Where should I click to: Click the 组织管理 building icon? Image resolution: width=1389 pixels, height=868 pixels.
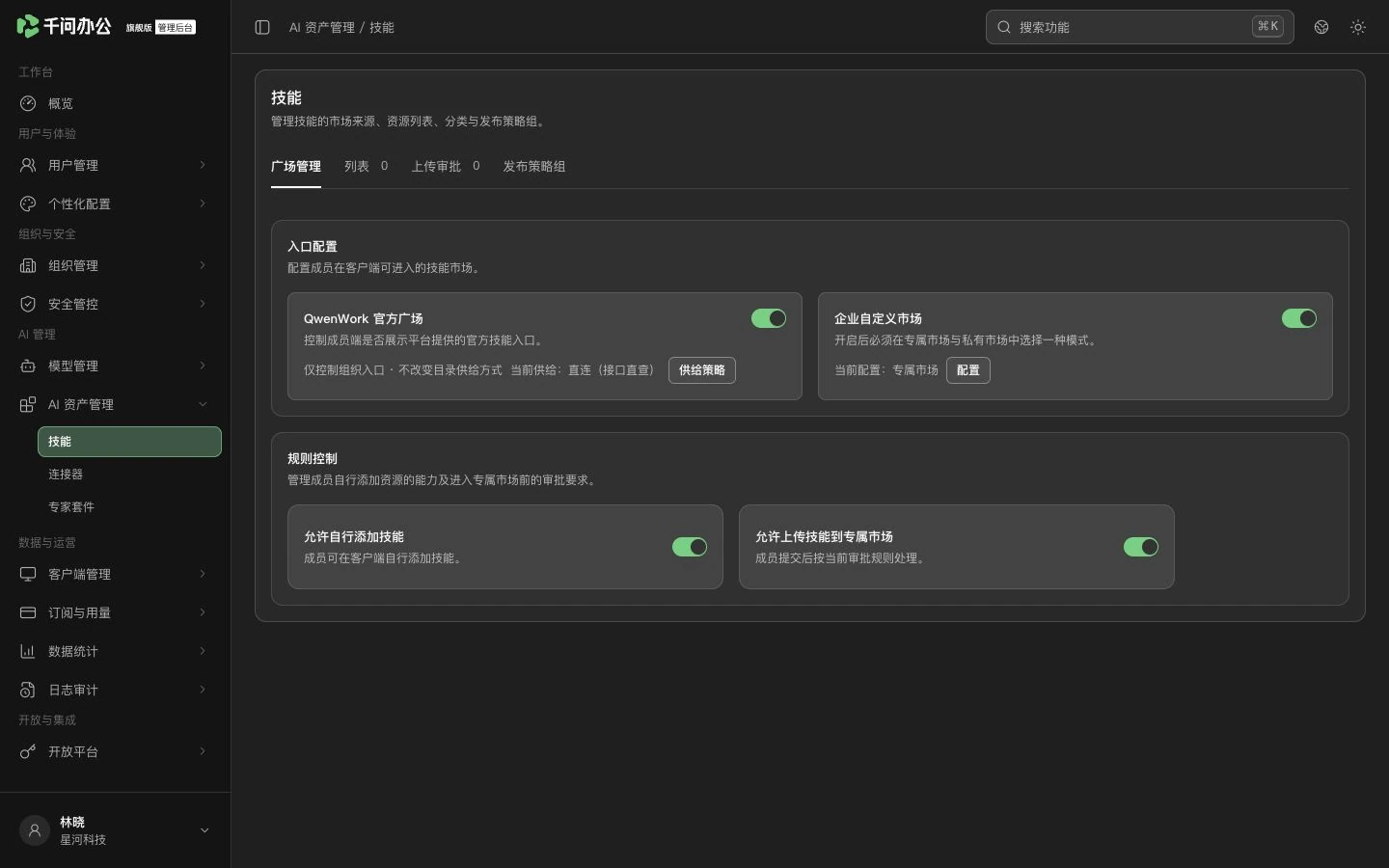click(x=28, y=265)
